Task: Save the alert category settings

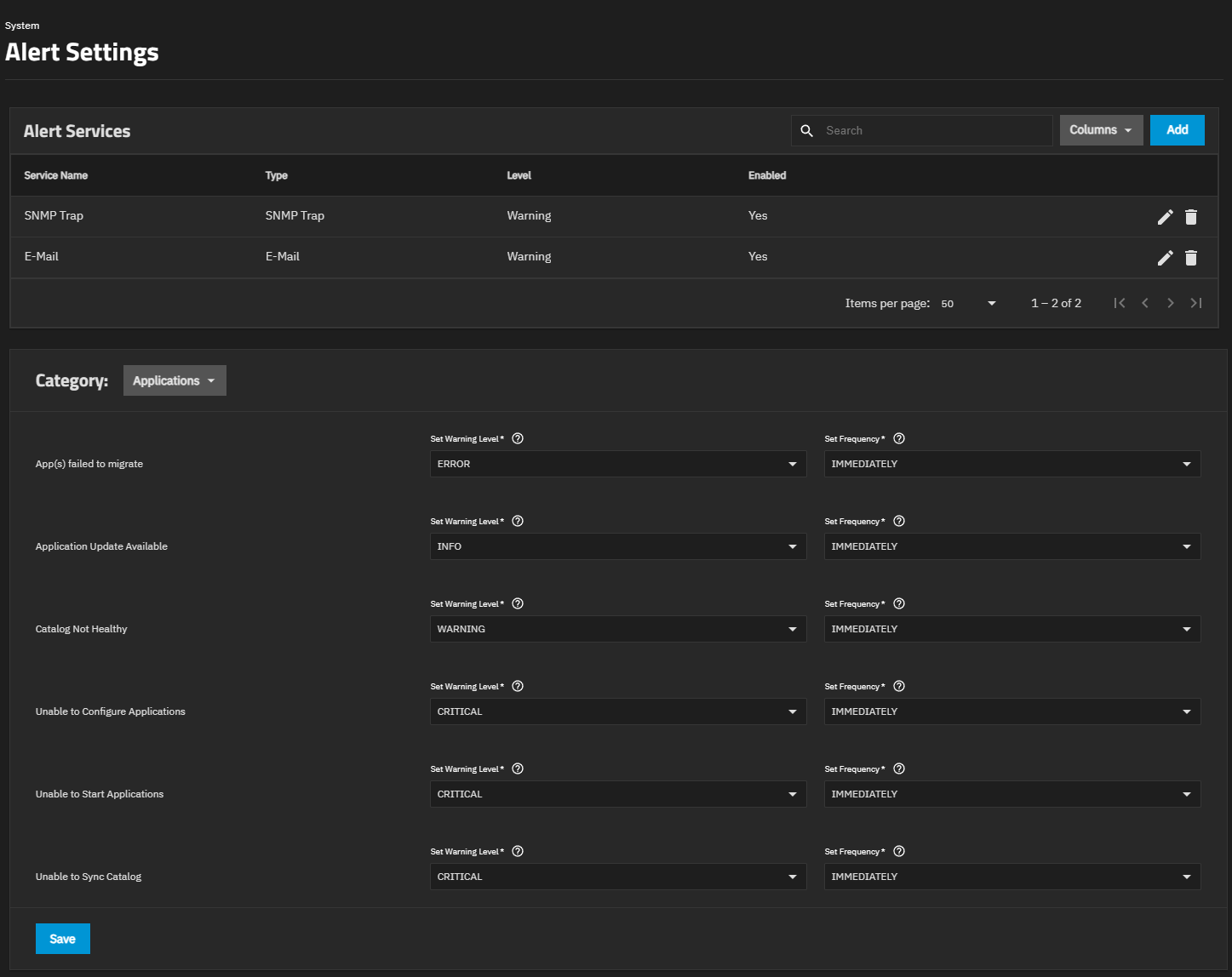Action: pos(62,939)
